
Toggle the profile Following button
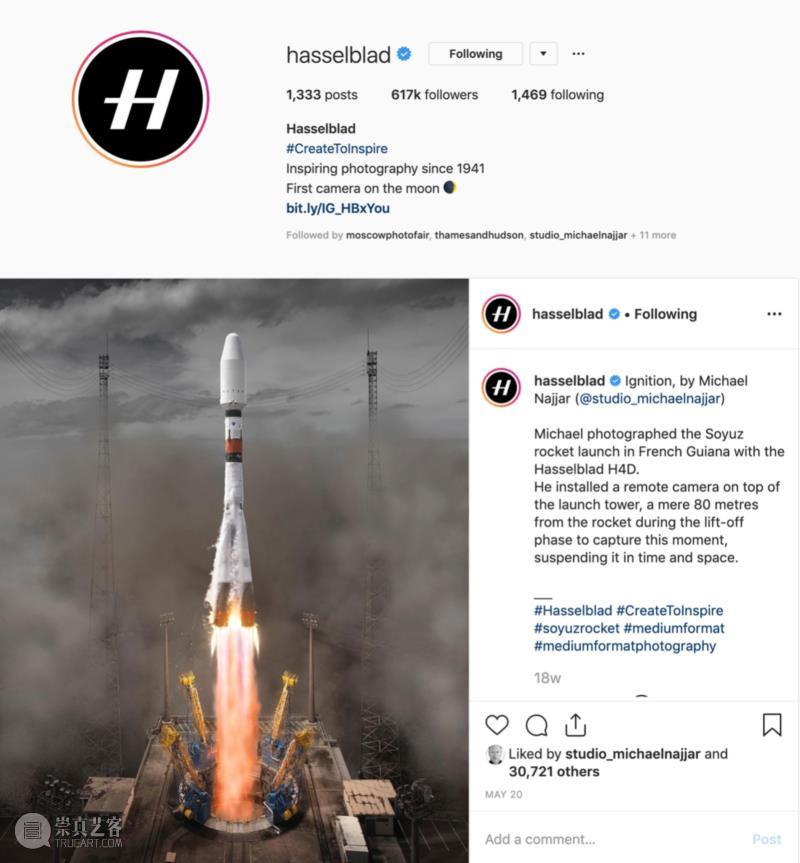(x=475, y=54)
